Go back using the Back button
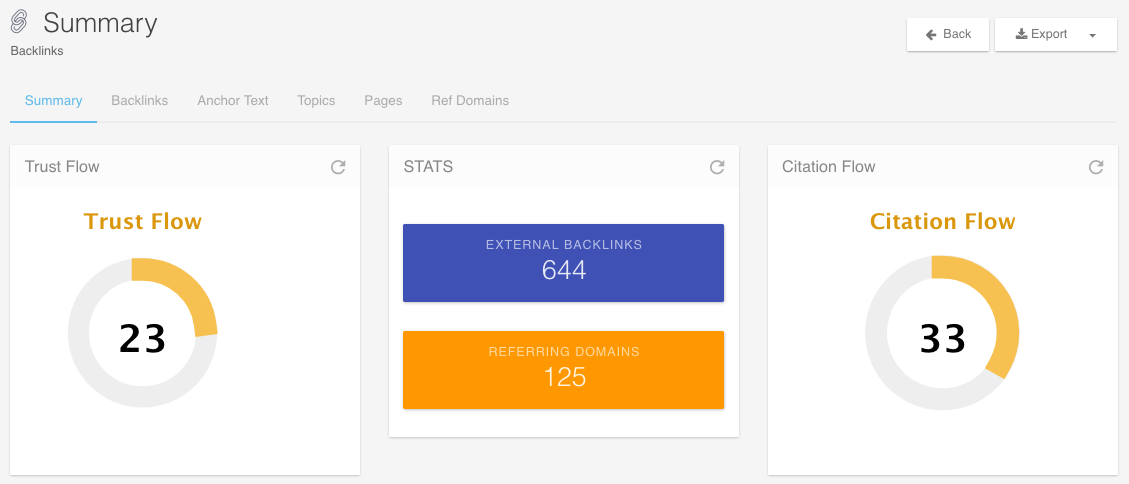The width and height of the screenshot is (1129, 484). [948, 35]
